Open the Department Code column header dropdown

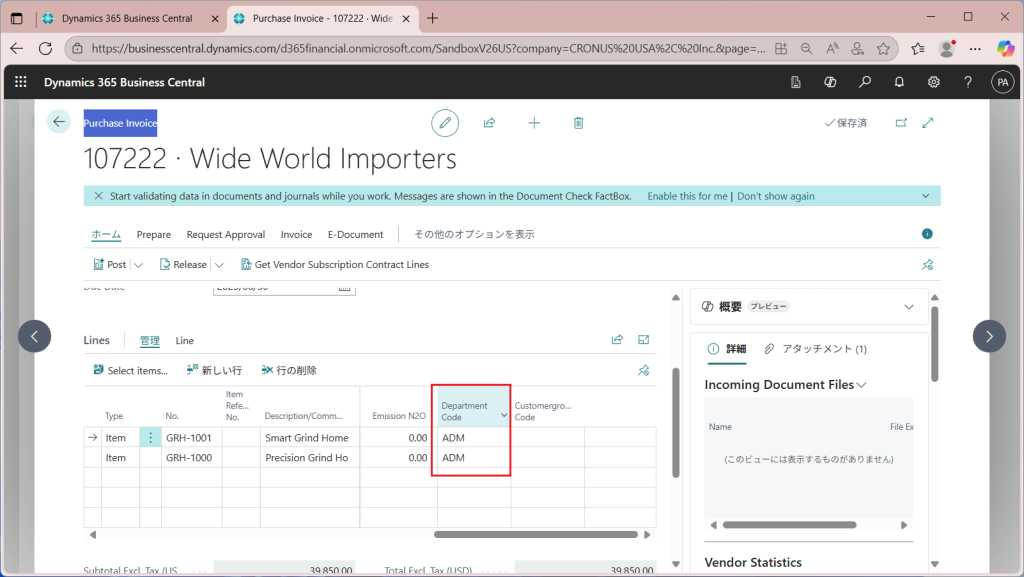(504, 415)
